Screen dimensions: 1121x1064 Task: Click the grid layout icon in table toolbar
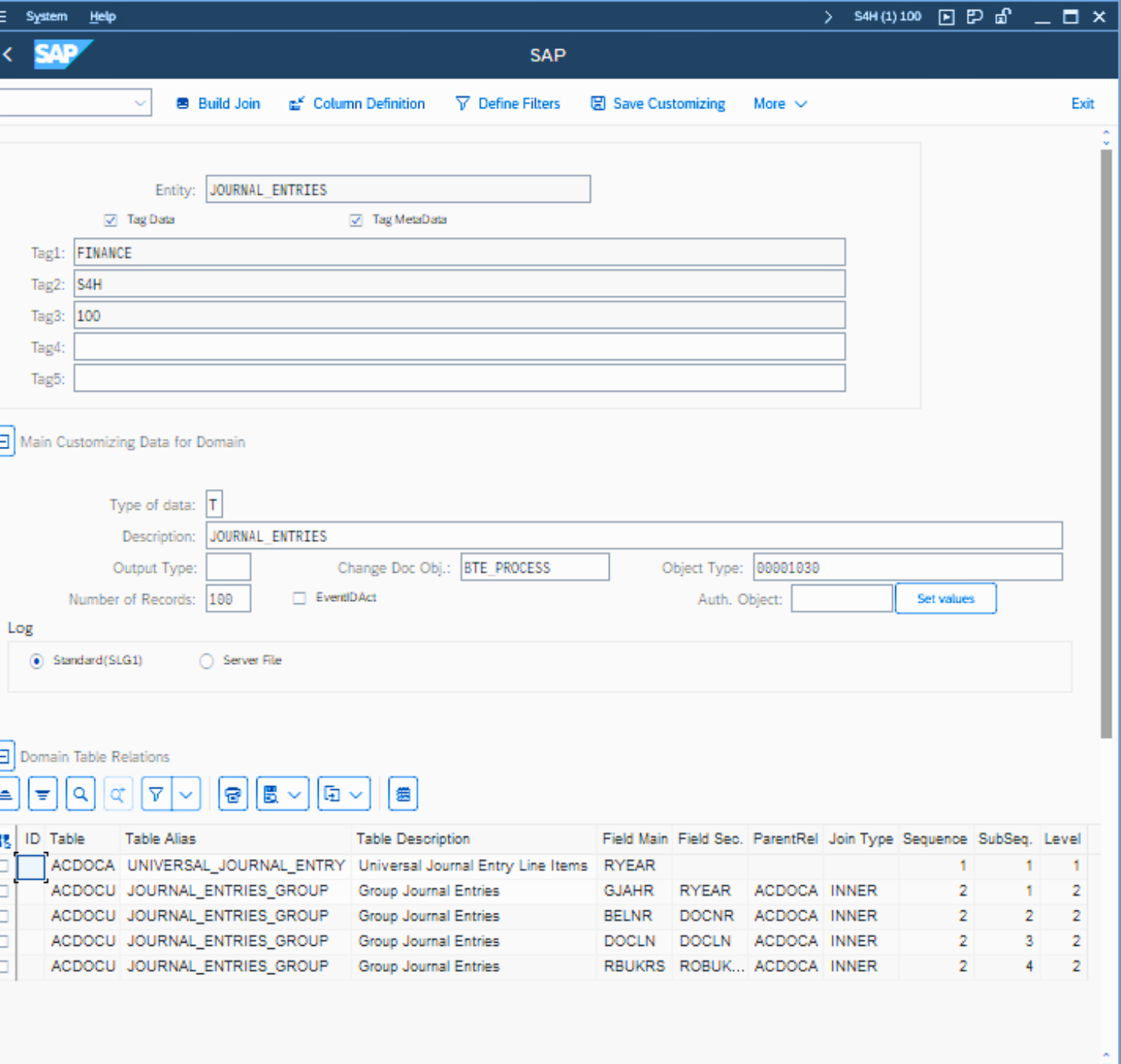(x=403, y=795)
